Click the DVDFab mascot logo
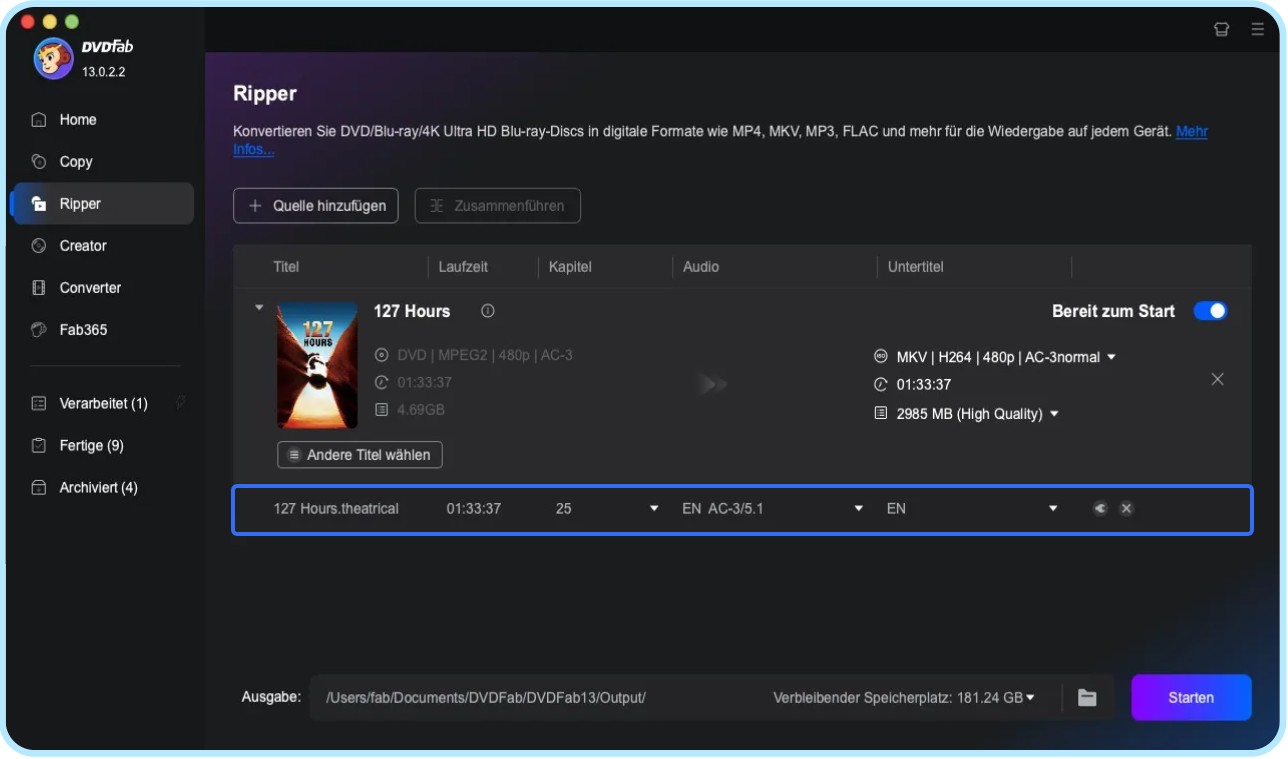 (53, 59)
